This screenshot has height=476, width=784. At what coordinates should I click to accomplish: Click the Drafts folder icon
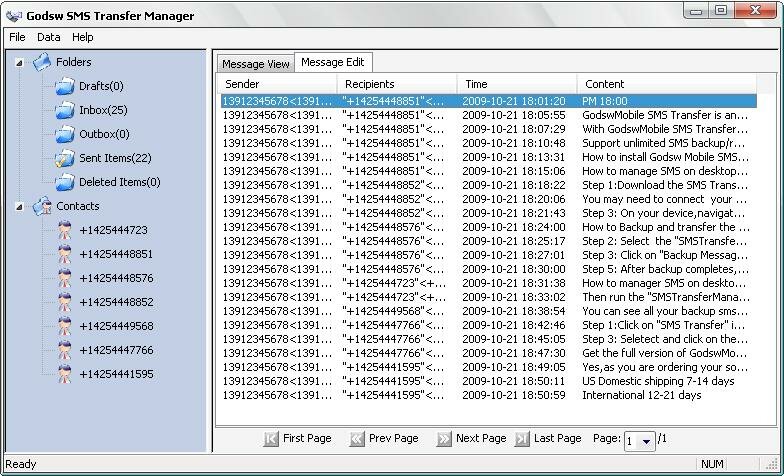(65, 86)
